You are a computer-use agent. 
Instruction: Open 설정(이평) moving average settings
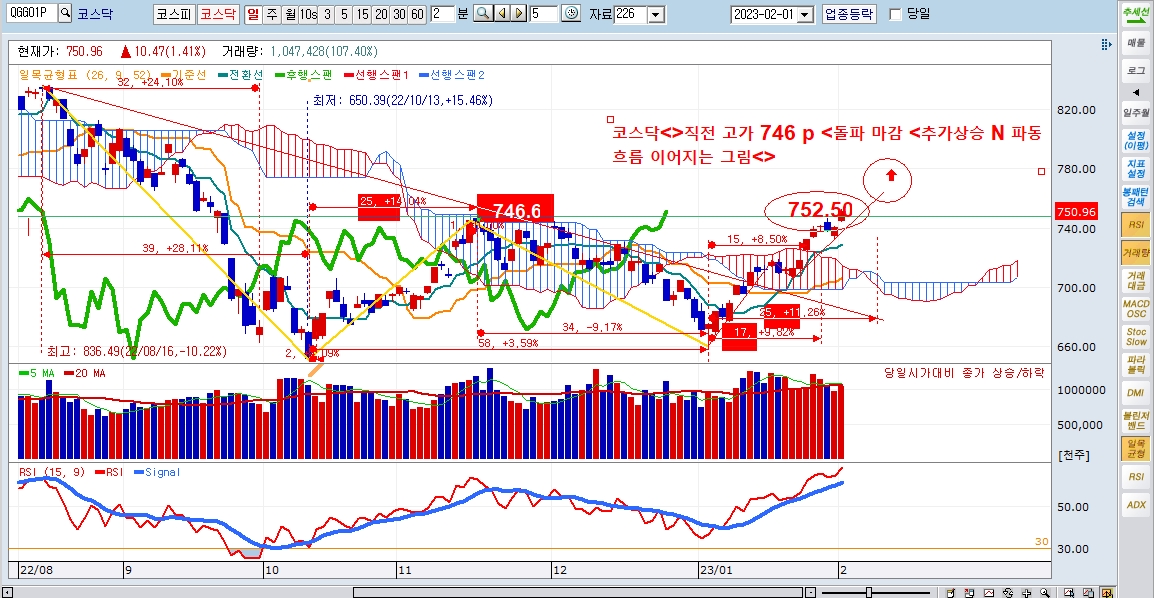1136,140
